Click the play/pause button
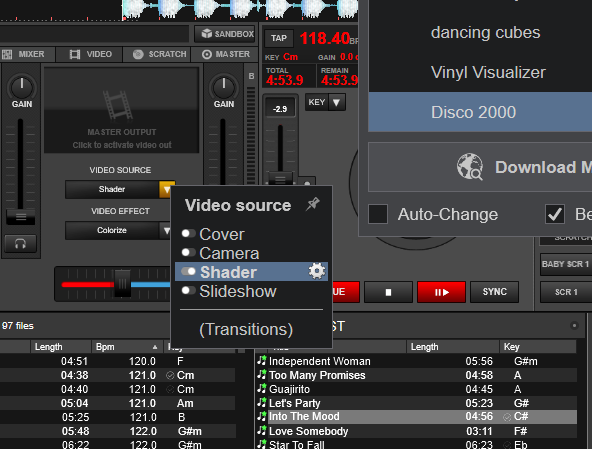The image size is (592, 449). tap(441, 292)
